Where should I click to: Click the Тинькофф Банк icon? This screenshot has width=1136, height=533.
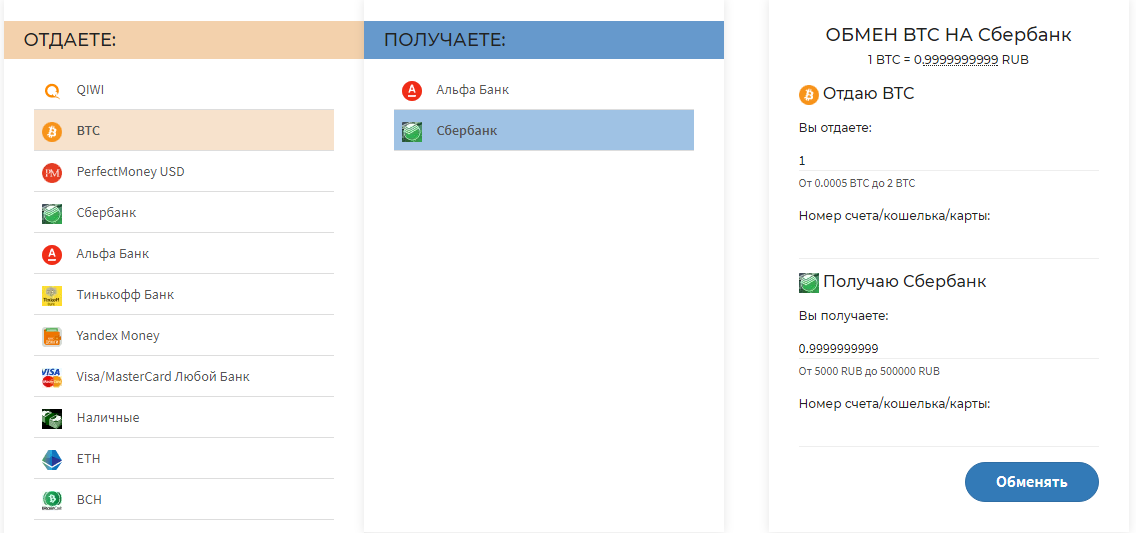(x=52, y=295)
